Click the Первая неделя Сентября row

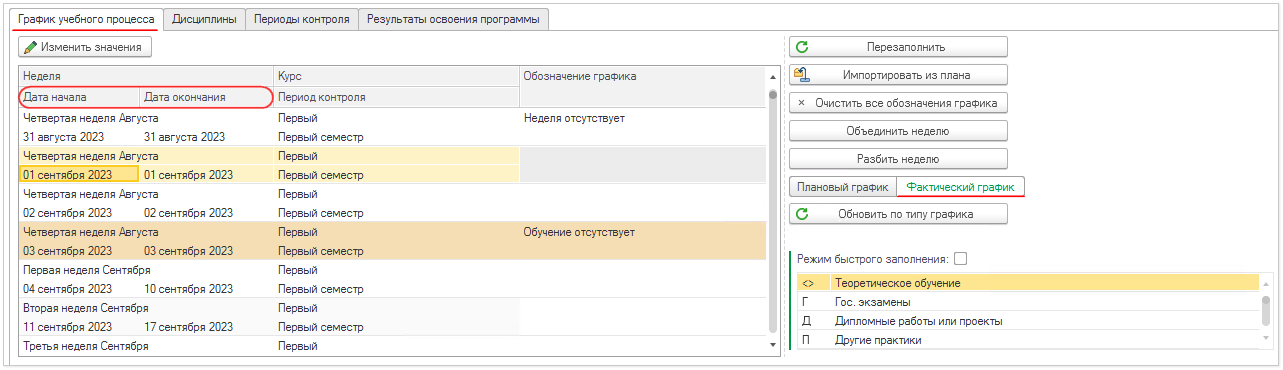[x=146, y=270]
